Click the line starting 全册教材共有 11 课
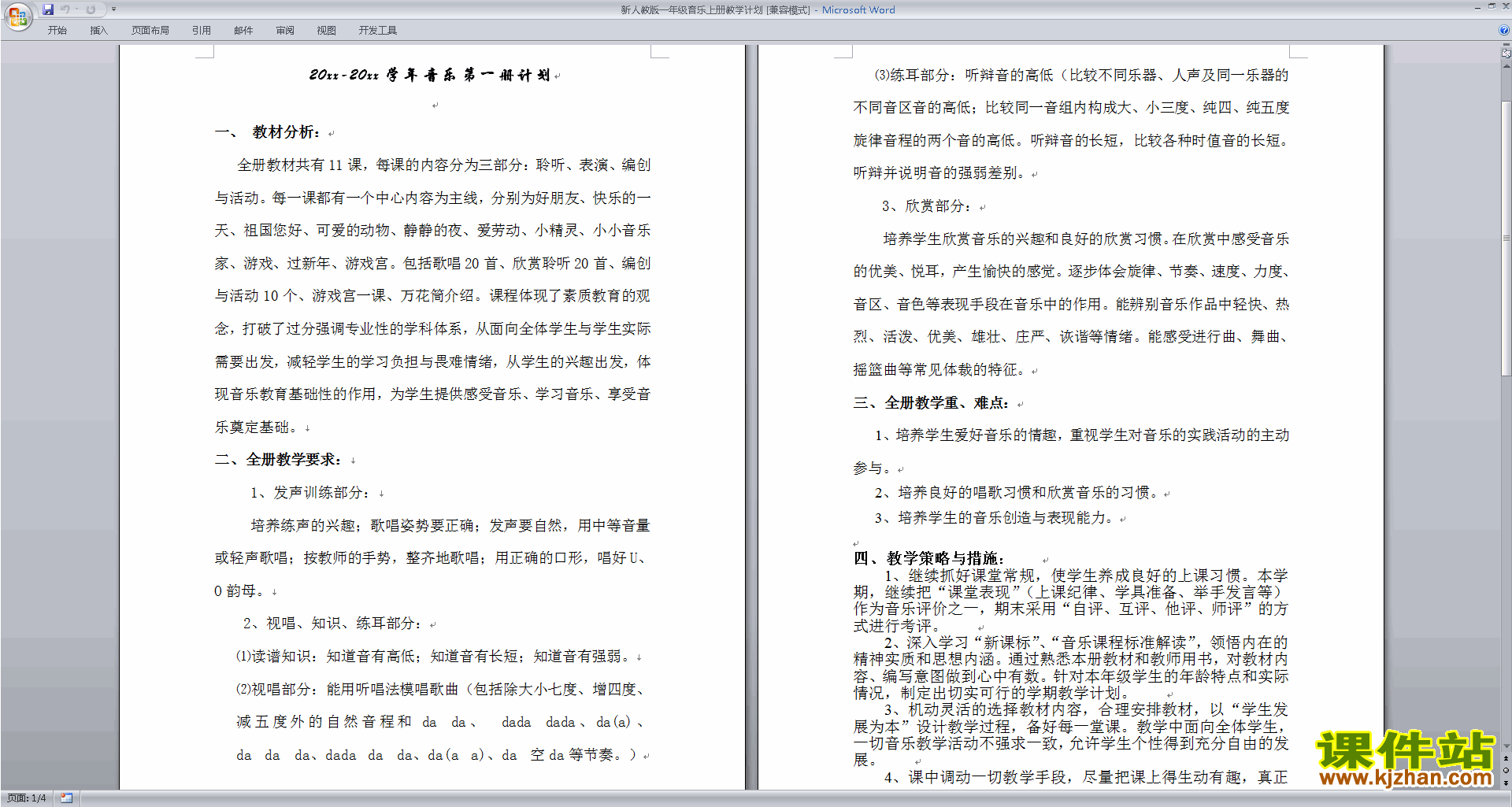Image resolution: width=1512 pixels, height=807 pixels. coord(444,165)
